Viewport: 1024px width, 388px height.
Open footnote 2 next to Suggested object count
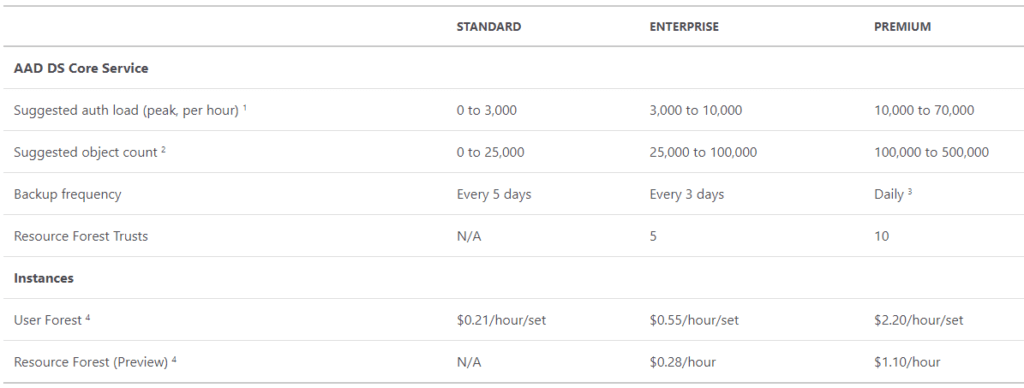[163, 149]
